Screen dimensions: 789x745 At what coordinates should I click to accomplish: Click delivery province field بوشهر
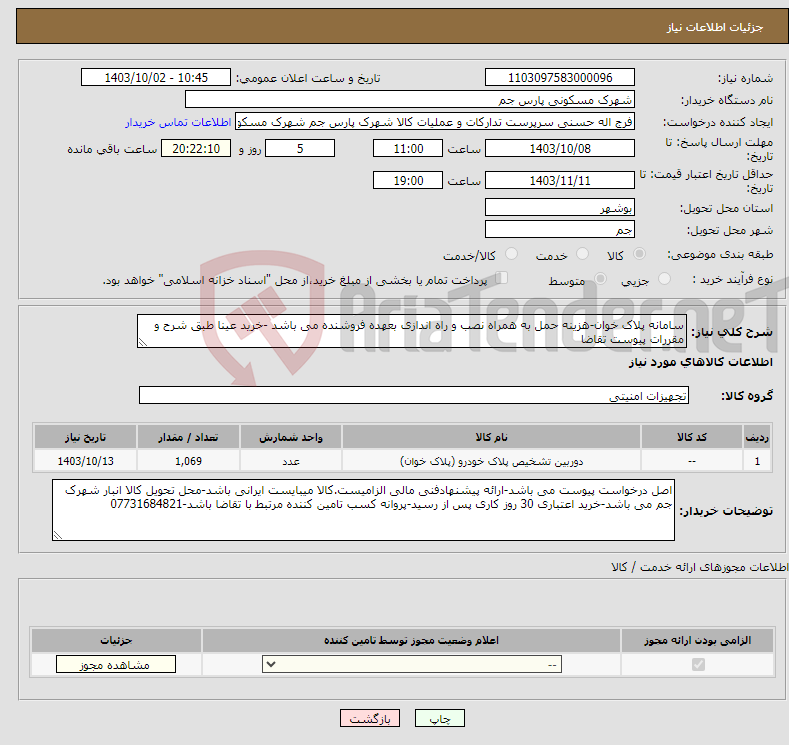(560, 207)
